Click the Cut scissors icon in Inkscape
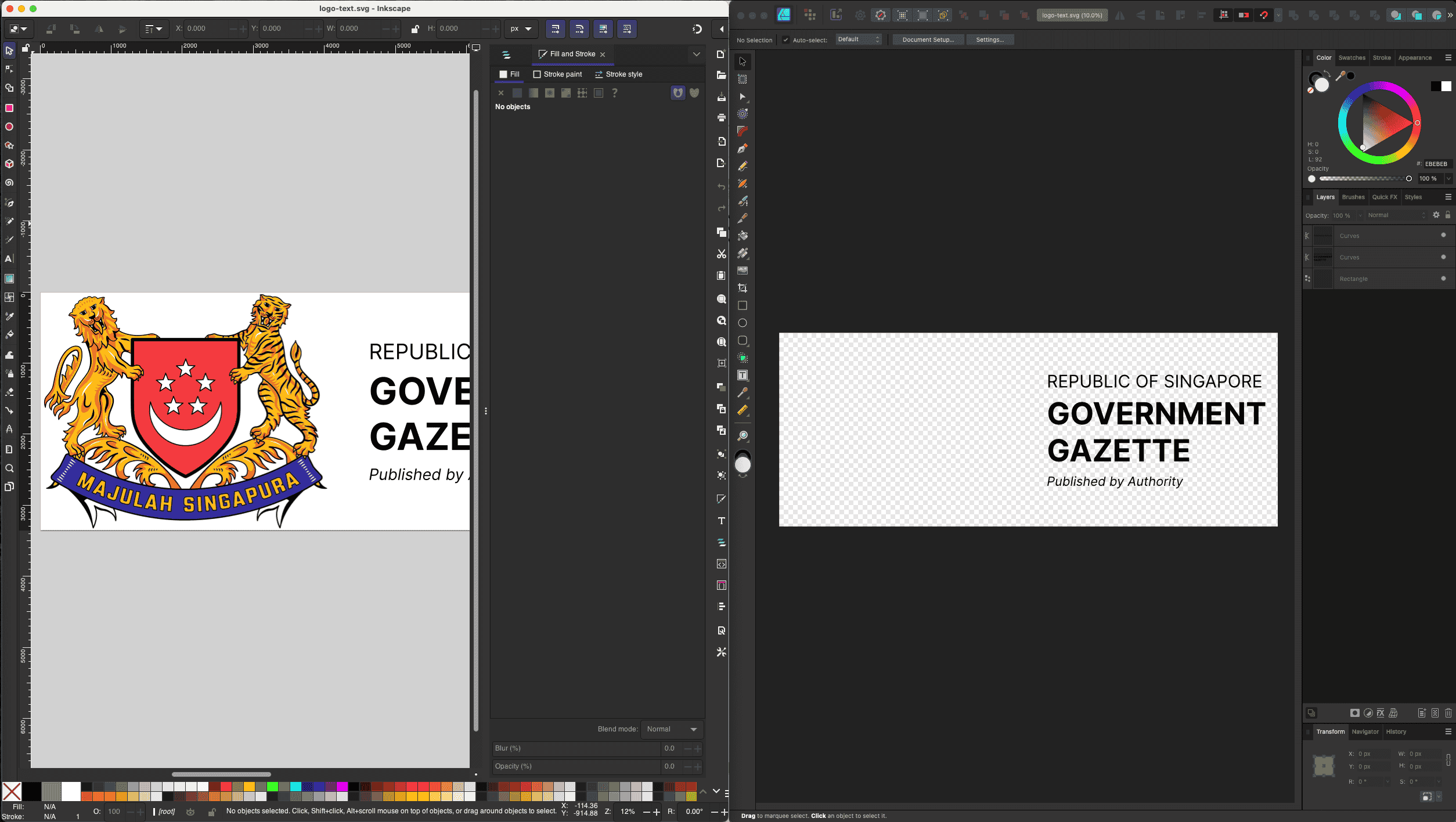 722,254
